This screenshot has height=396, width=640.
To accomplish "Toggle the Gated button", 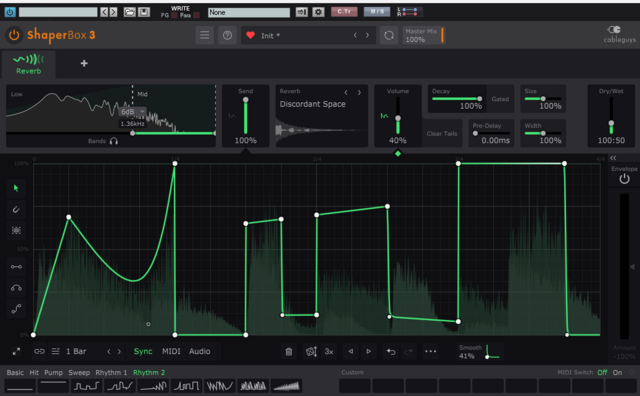I will coord(500,99).
